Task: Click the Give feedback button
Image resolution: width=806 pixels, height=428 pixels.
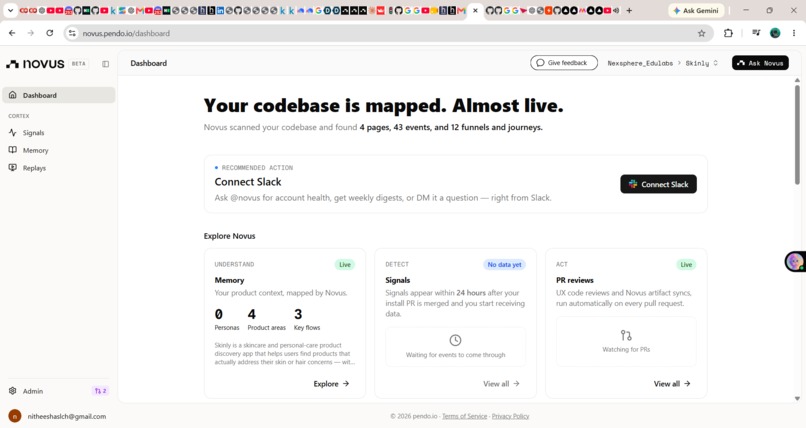Action: coord(564,63)
